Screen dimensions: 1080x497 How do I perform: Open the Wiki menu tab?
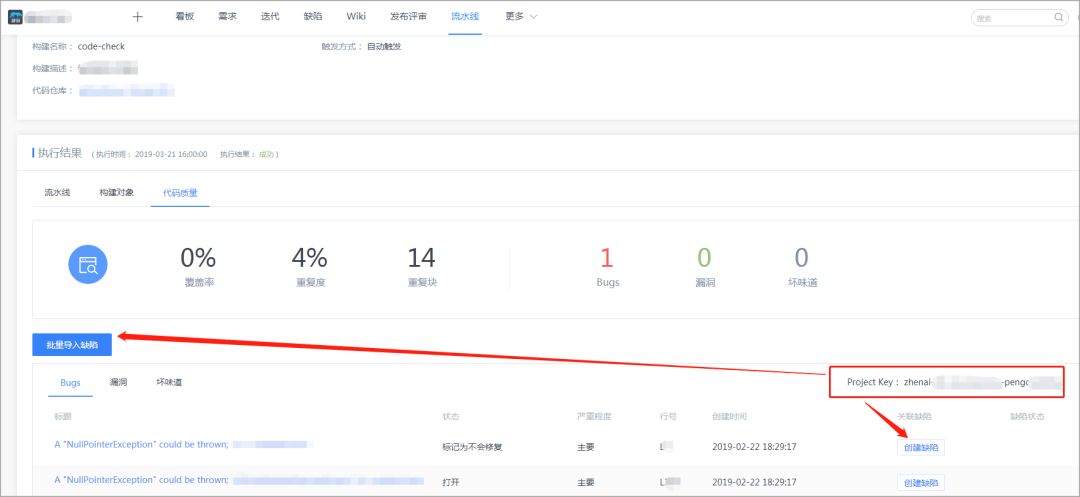coord(356,17)
